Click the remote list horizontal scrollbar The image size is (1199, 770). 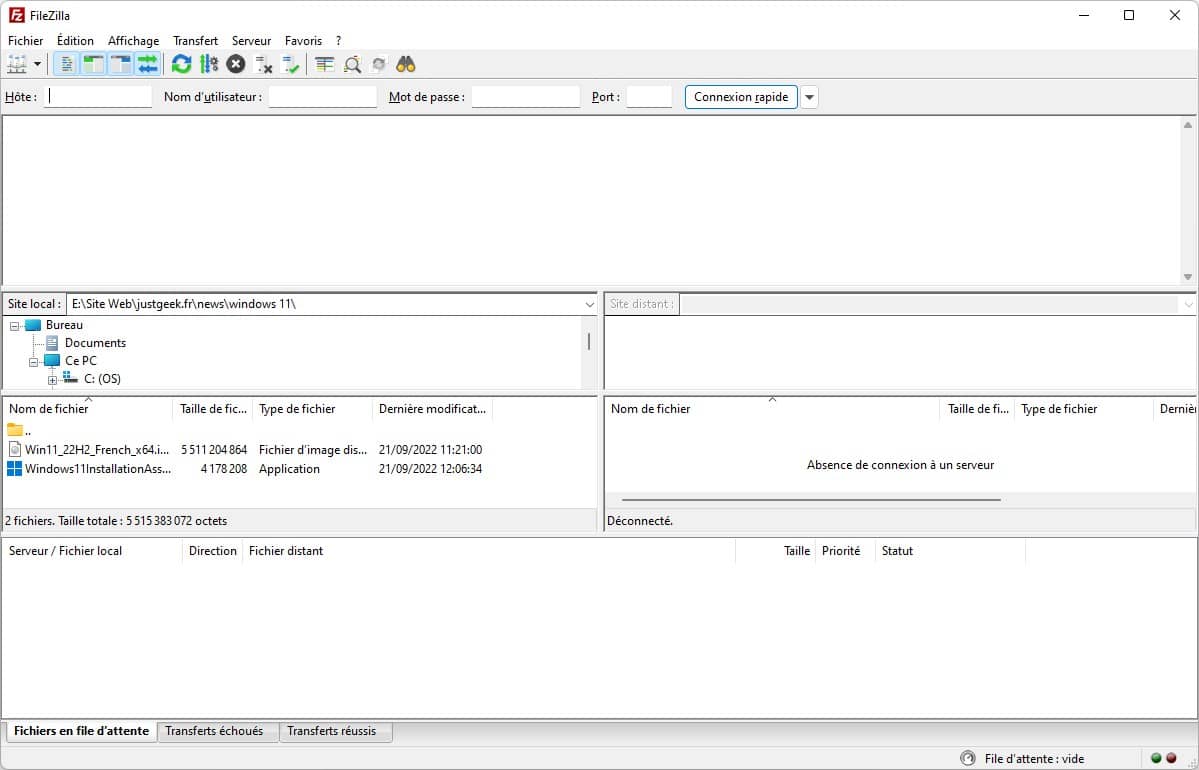tap(811, 500)
